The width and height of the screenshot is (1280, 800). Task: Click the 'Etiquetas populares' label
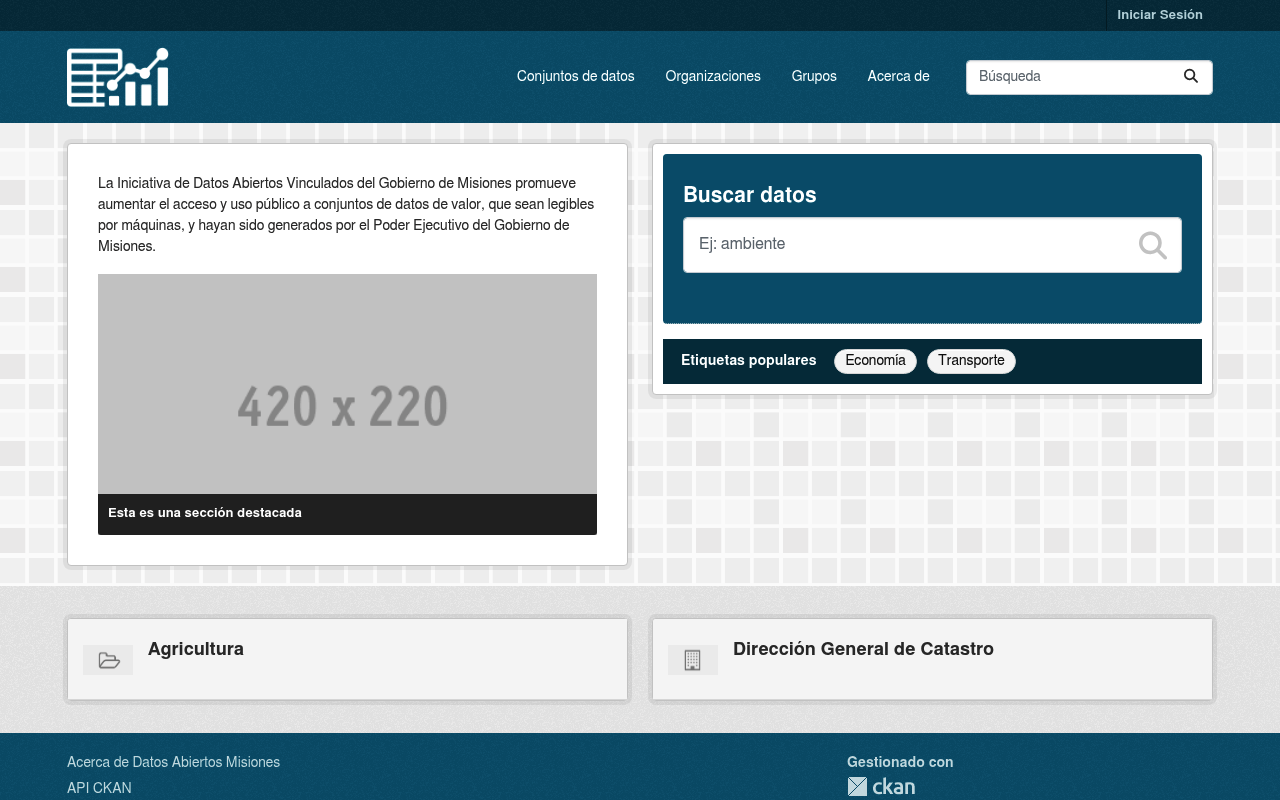(x=748, y=360)
